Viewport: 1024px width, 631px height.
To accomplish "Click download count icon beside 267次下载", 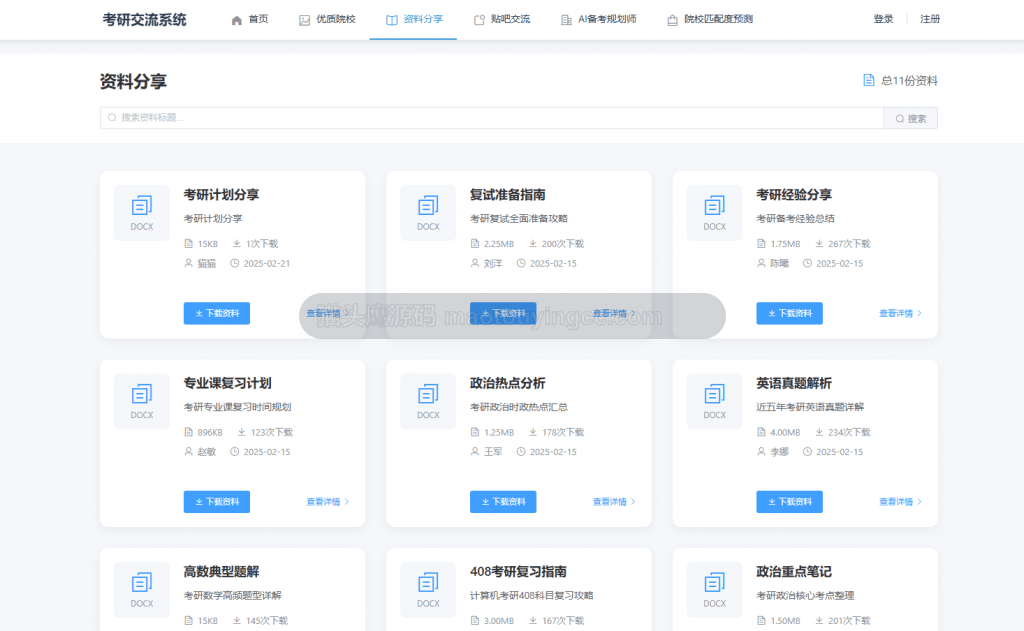I will [x=819, y=244].
